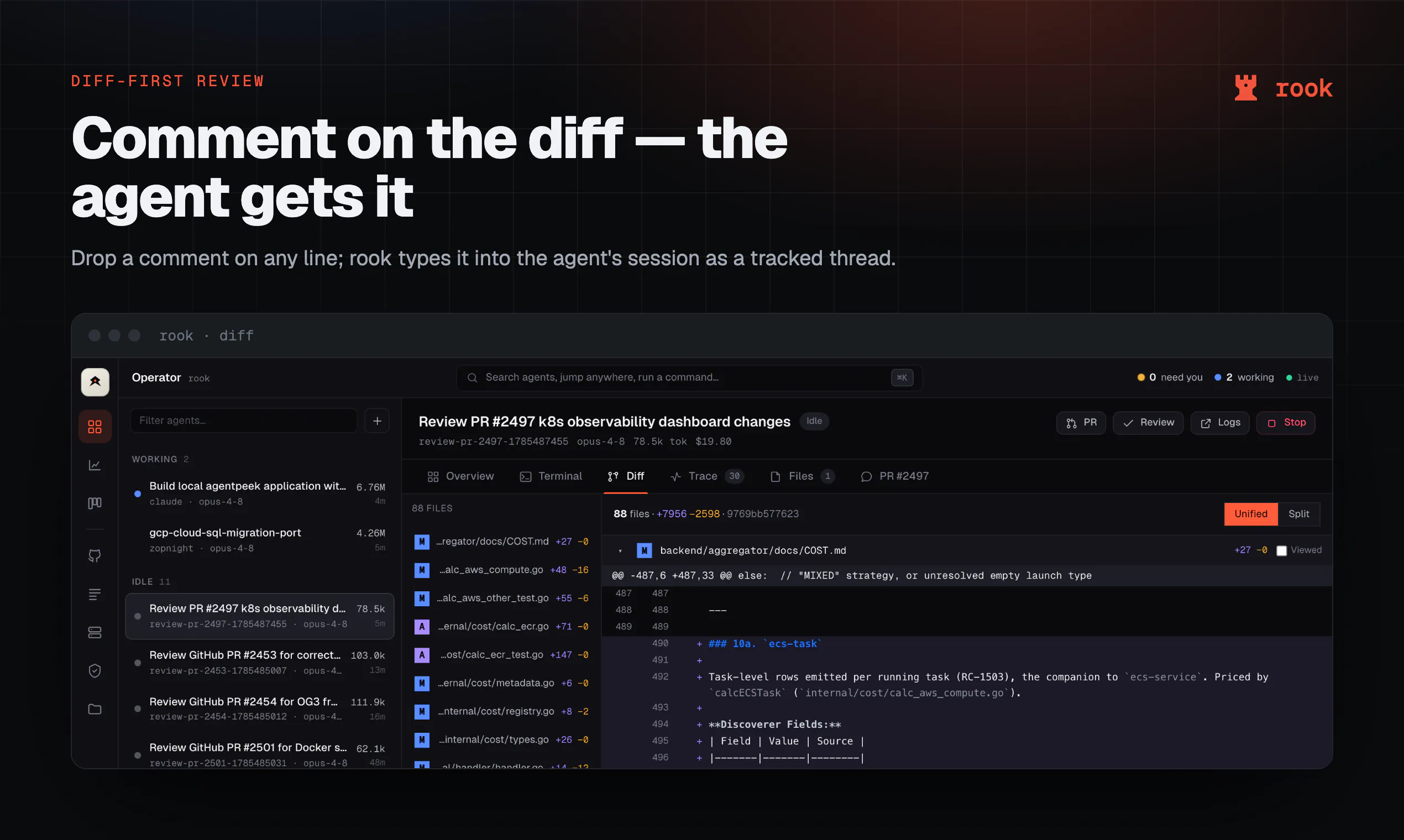Open the folder sidebar icon
The width and height of the screenshot is (1404, 840).
click(95, 709)
